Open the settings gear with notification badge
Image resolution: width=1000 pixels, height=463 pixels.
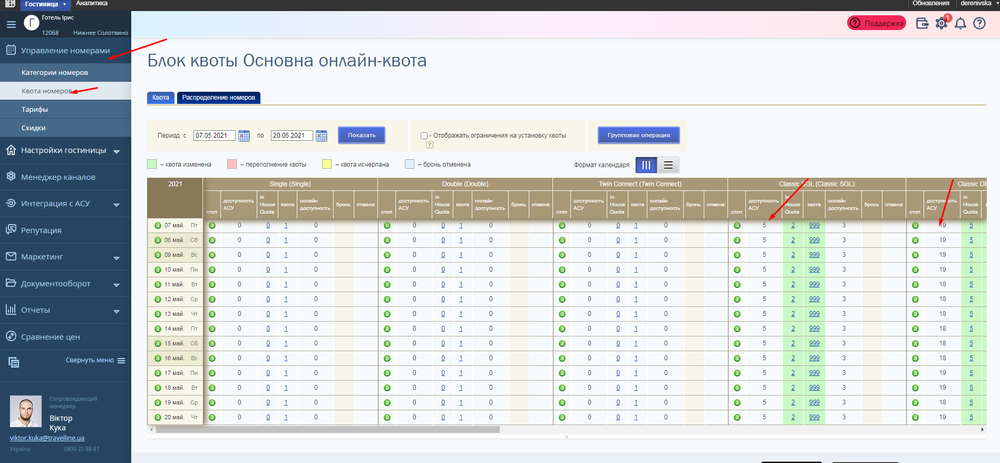pyautogui.click(x=941, y=23)
